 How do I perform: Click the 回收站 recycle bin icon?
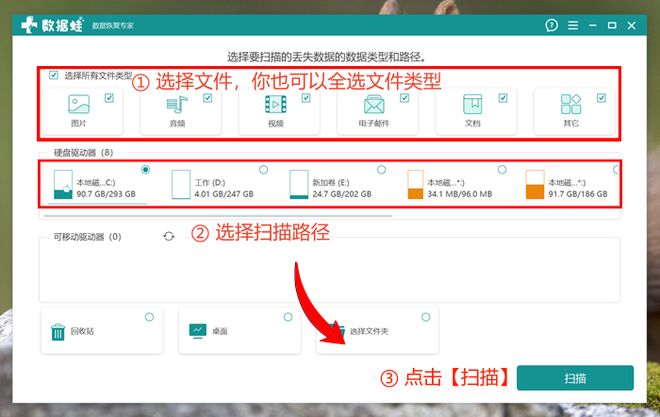pos(58,332)
